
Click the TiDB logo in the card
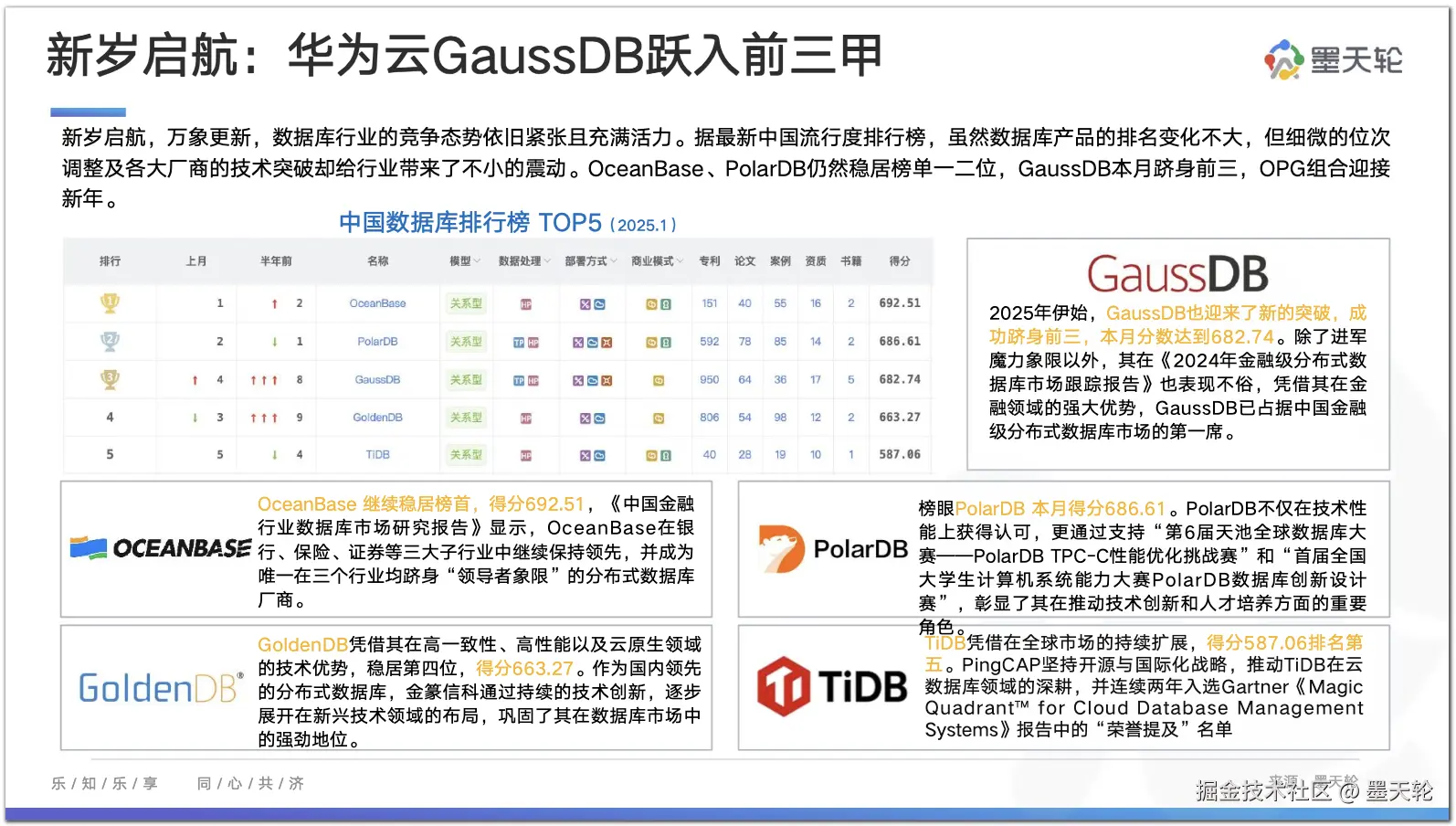tap(832, 686)
